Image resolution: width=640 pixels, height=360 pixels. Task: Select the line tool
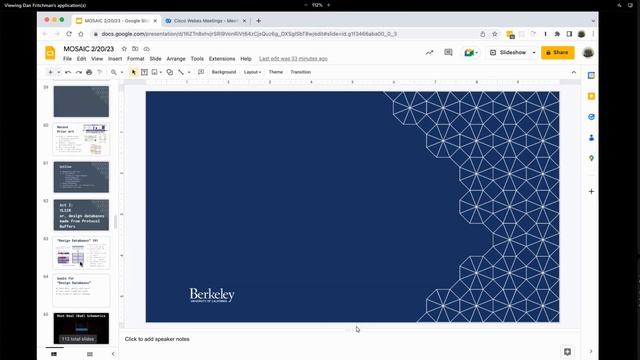[x=181, y=72]
